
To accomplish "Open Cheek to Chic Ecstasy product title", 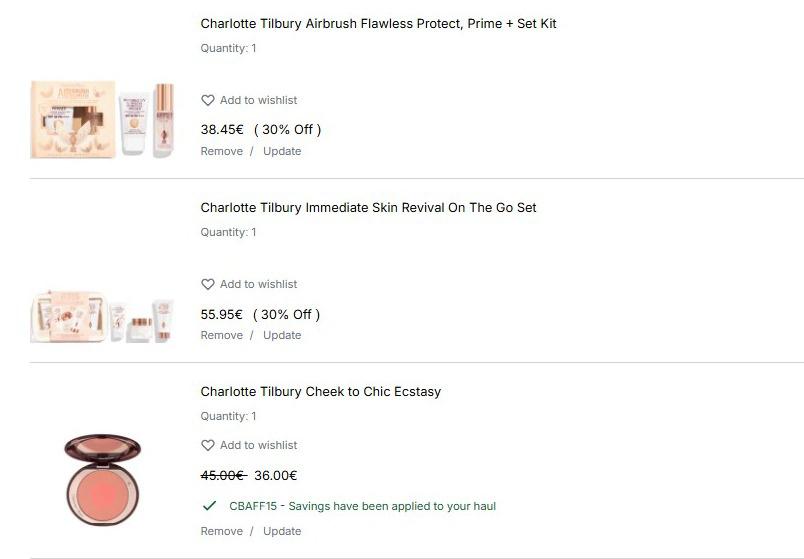I will click(320, 391).
